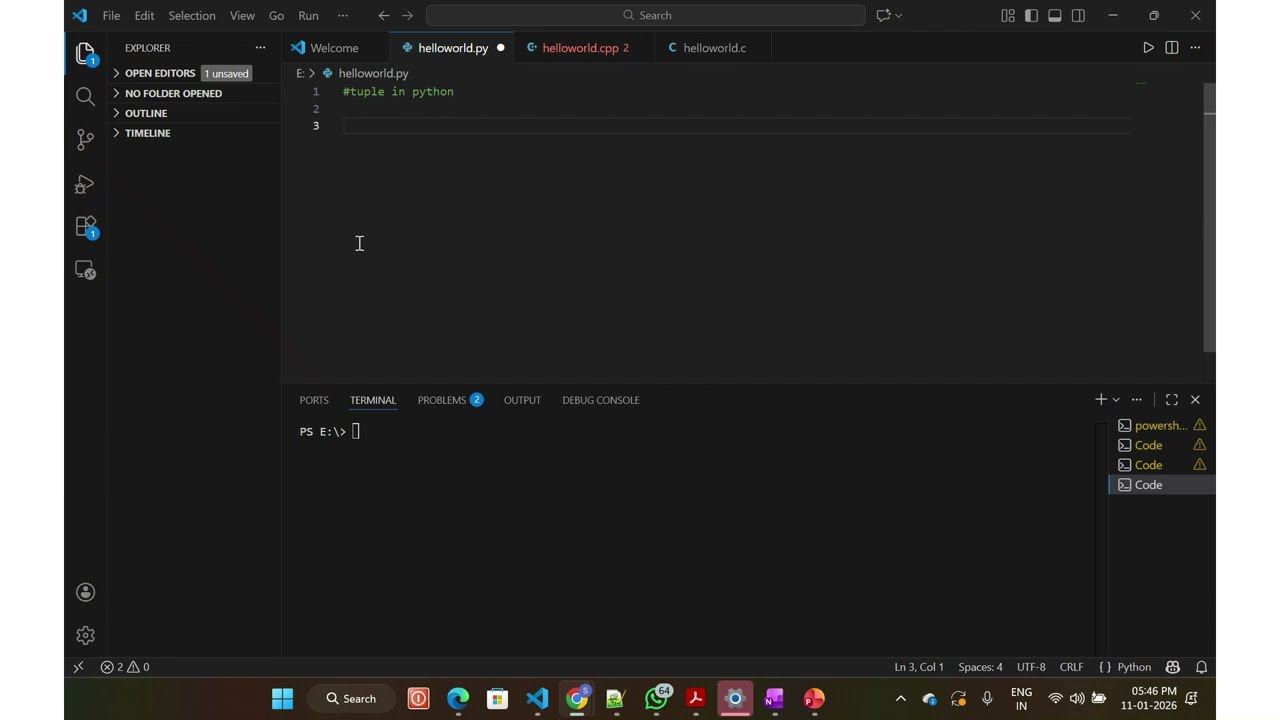Open the Go menu
1280x720 pixels.
276,15
